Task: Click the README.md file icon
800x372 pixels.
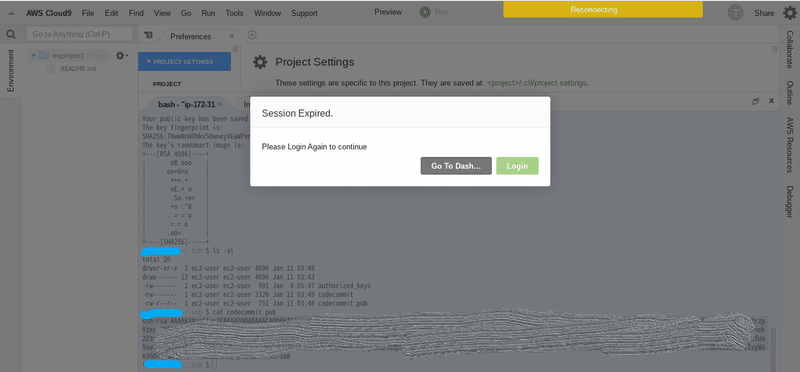Action: tap(51, 68)
